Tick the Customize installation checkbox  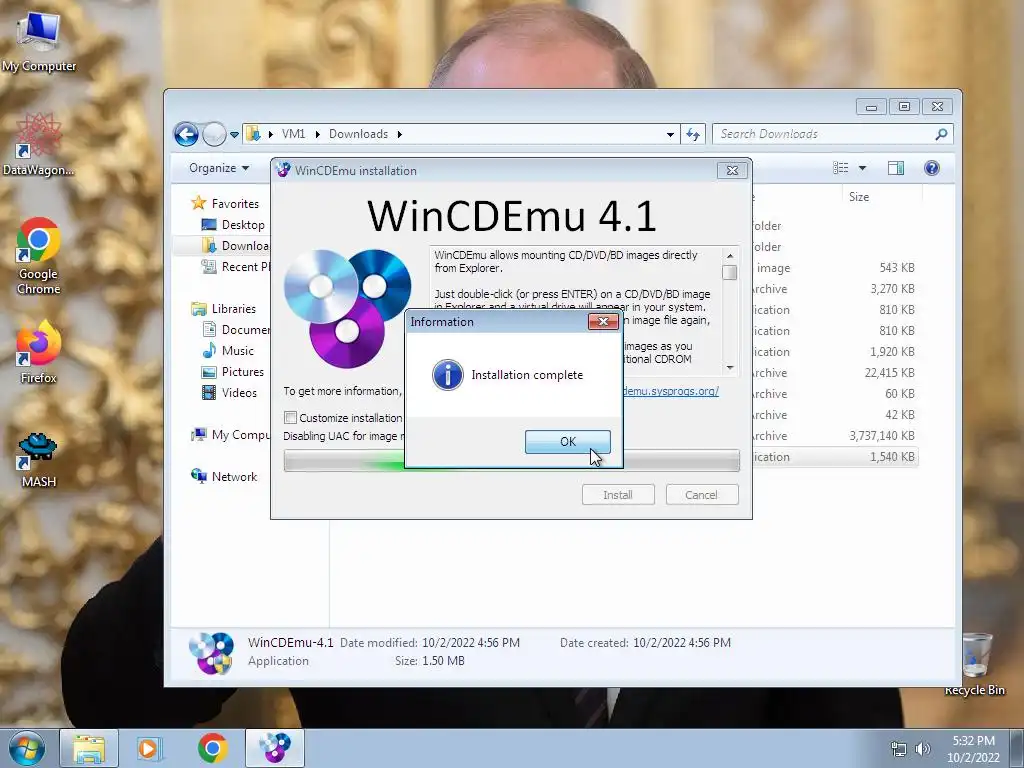pyautogui.click(x=291, y=417)
